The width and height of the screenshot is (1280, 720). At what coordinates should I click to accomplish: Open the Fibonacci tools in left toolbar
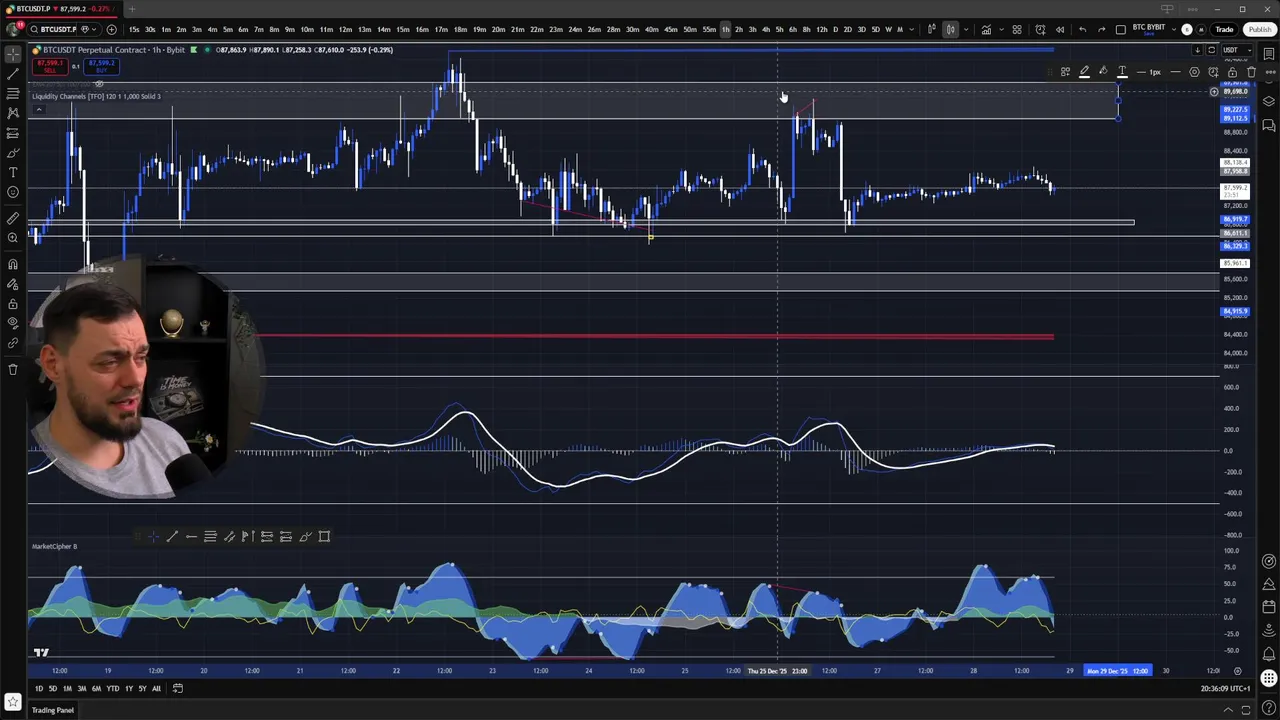(x=13, y=94)
